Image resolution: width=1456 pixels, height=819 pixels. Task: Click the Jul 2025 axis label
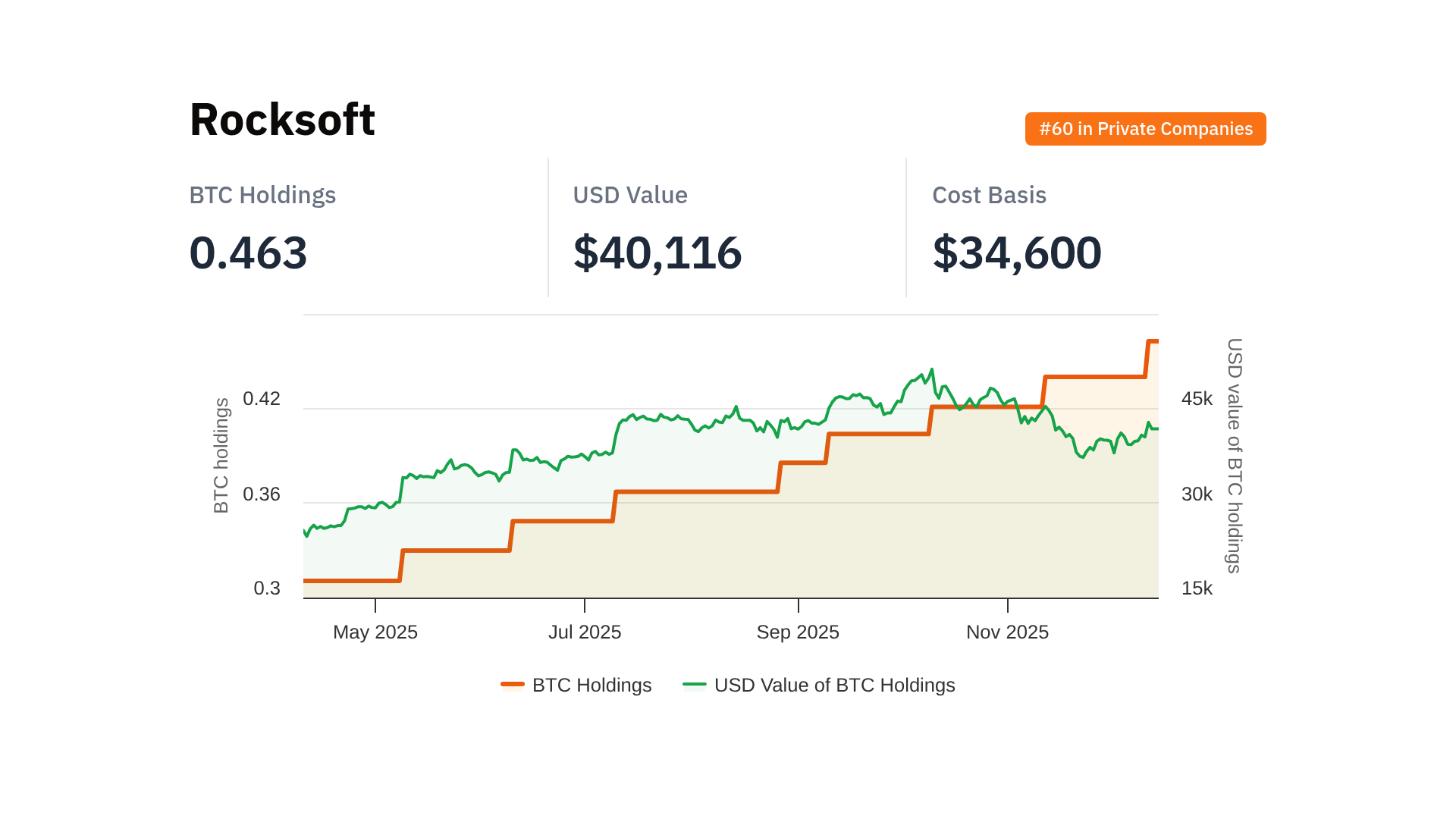click(585, 632)
